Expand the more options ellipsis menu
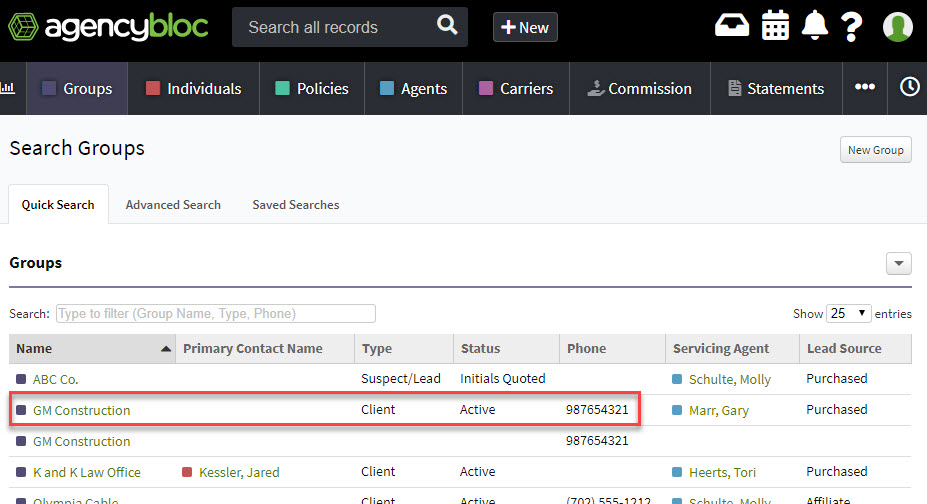The height and width of the screenshot is (504, 927). [x=865, y=87]
